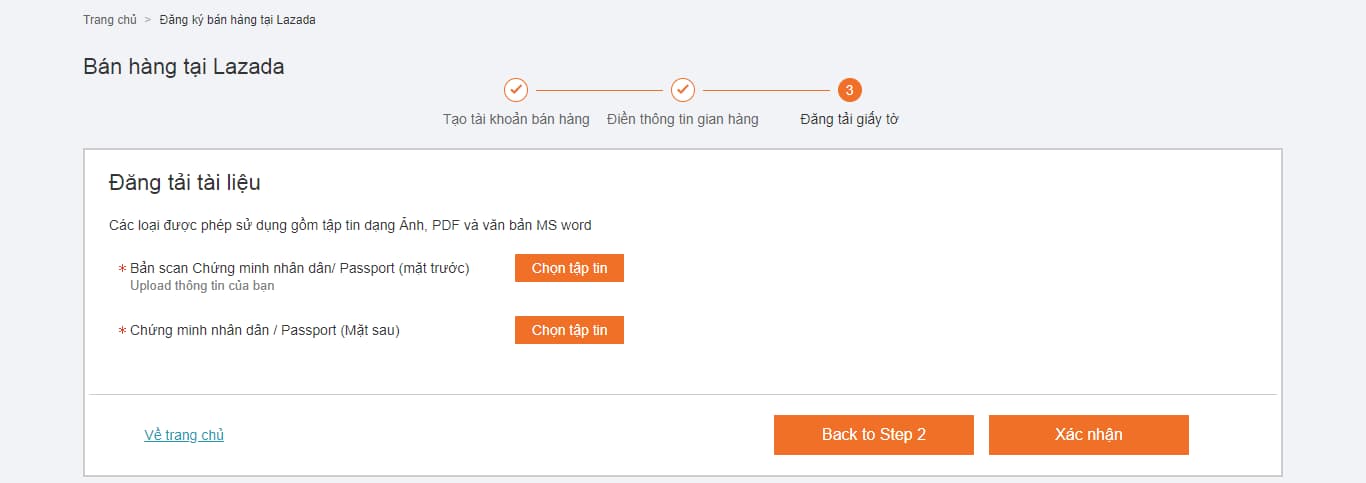1366x483 pixels.
Task: Click the 'Đăng tải tài liệu' section heading
Action: pos(184,183)
